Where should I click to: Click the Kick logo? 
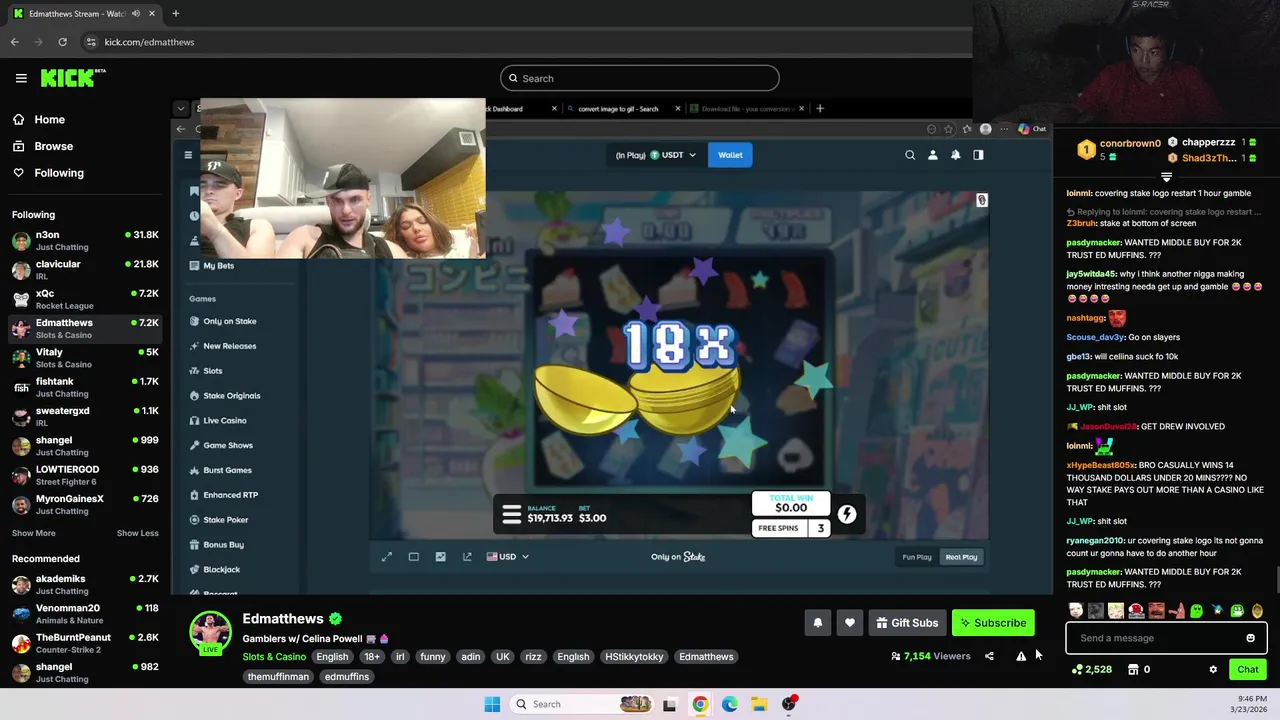[72, 78]
